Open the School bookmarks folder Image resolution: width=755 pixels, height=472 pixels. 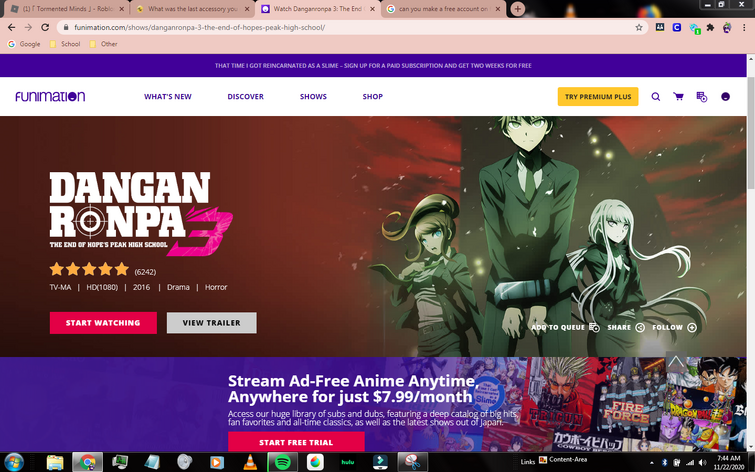[x=65, y=44]
